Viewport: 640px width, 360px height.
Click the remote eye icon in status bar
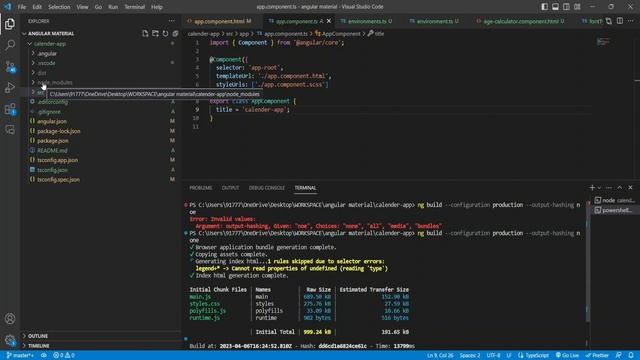point(44,356)
